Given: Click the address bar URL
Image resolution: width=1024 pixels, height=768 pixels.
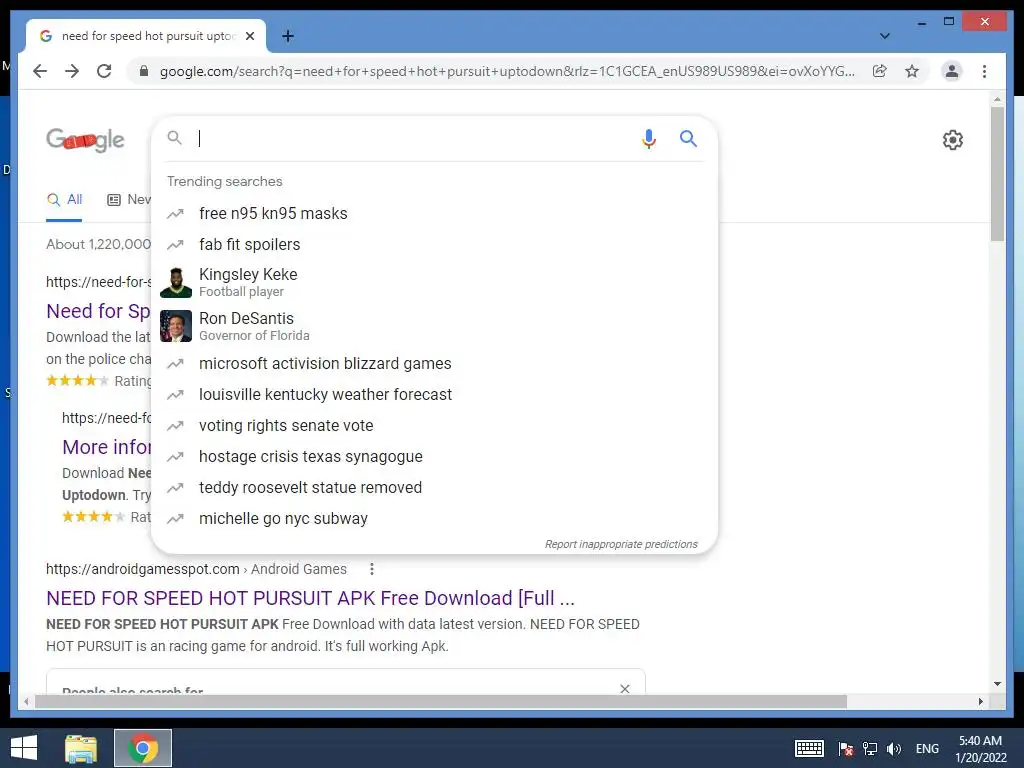Looking at the screenshot, I should tap(507, 71).
